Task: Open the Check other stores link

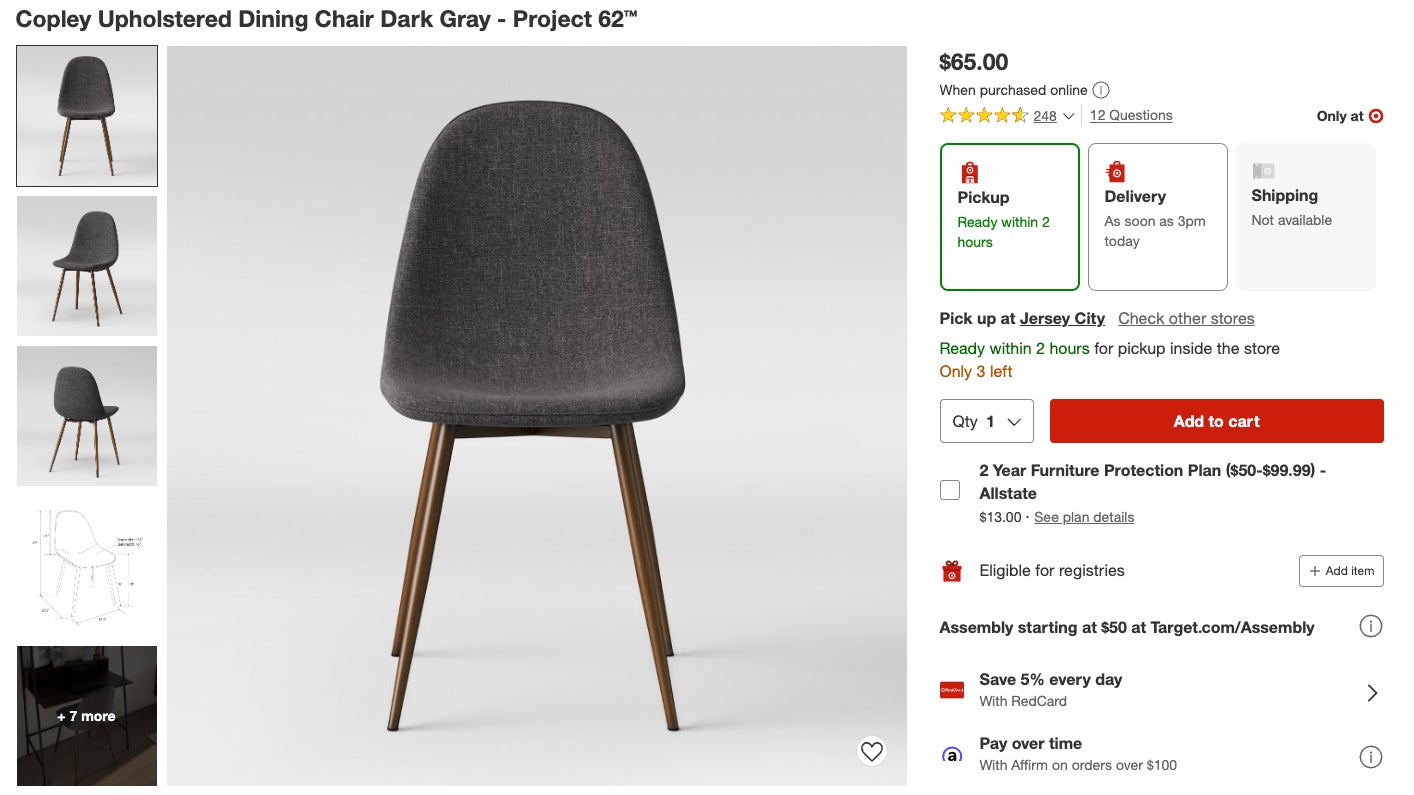Action: pyautogui.click(x=1186, y=318)
